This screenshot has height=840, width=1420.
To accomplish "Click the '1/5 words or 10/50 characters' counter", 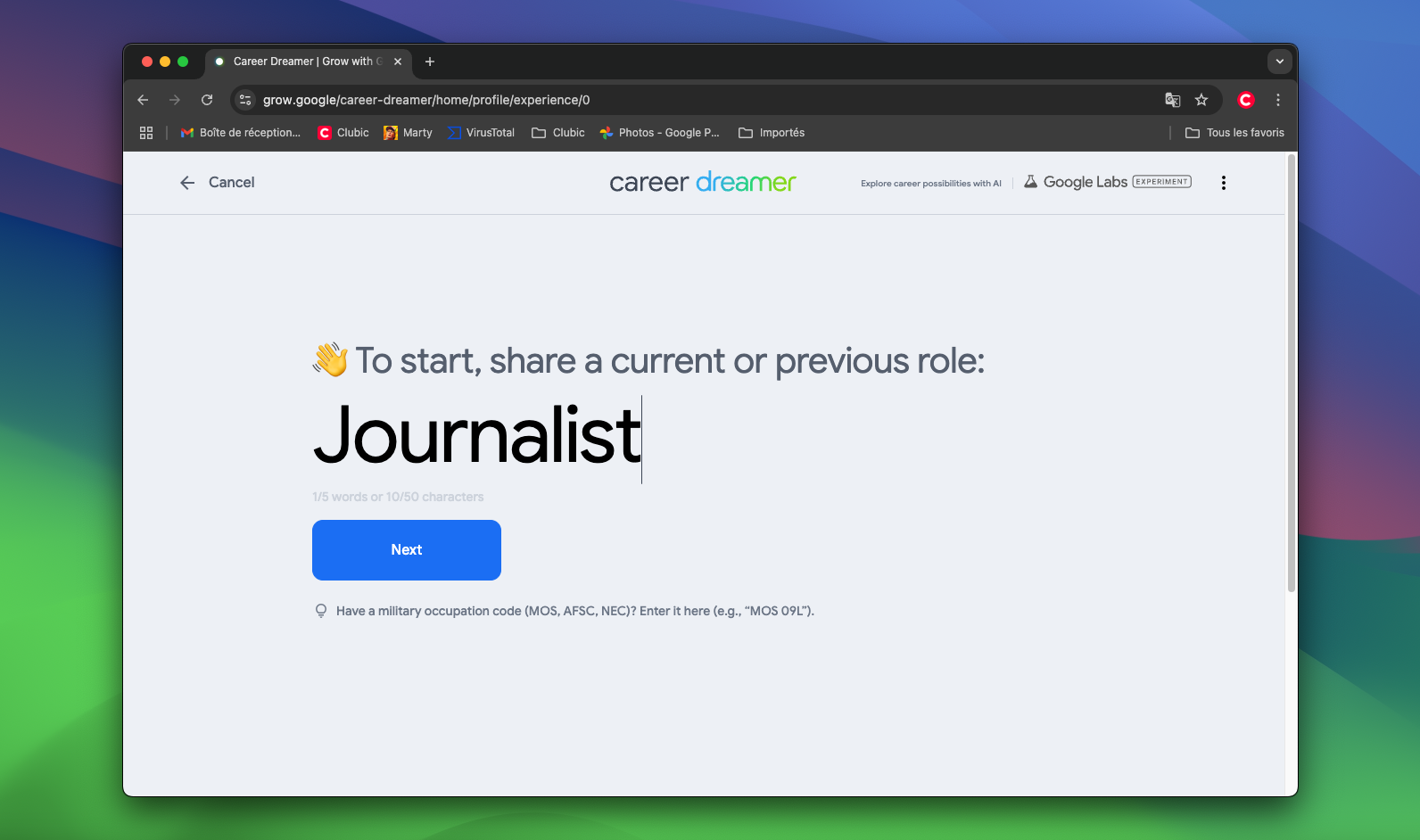I will pyautogui.click(x=398, y=497).
